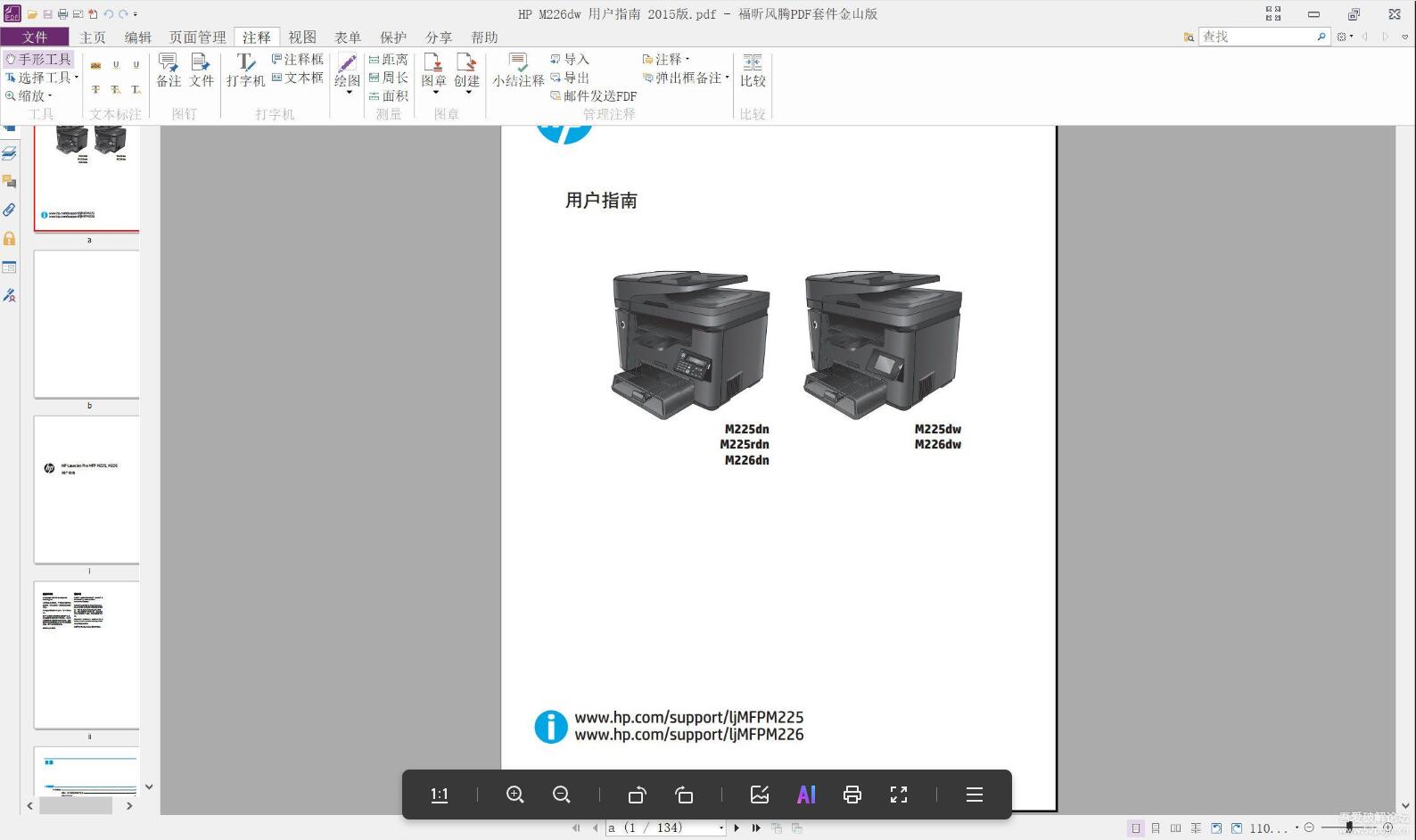Click the 文件 attach file pushpin icon

coord(202,70)
